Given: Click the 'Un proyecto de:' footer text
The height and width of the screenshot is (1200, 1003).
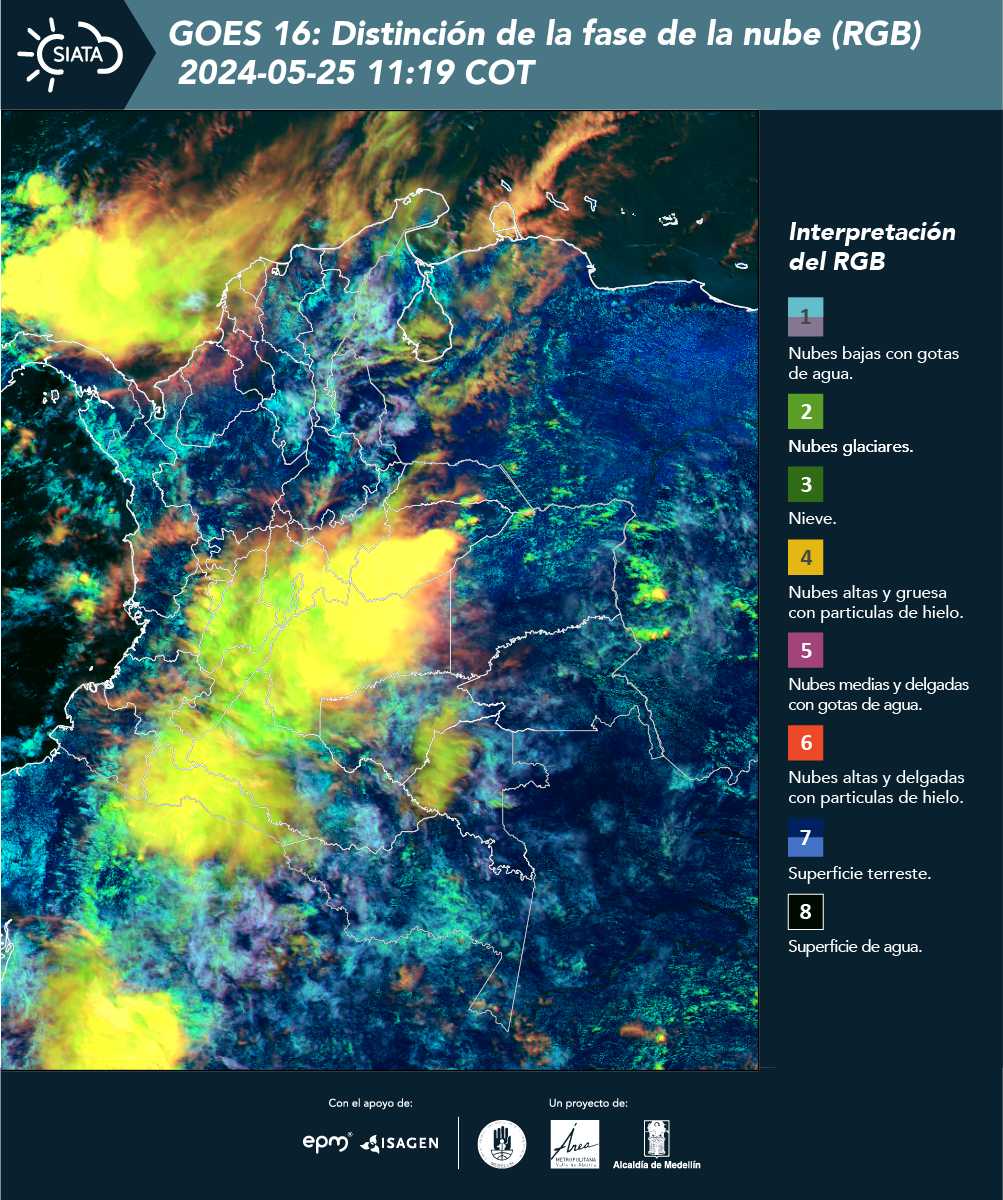Looking at the screenshot, I should pos(588,1103).
